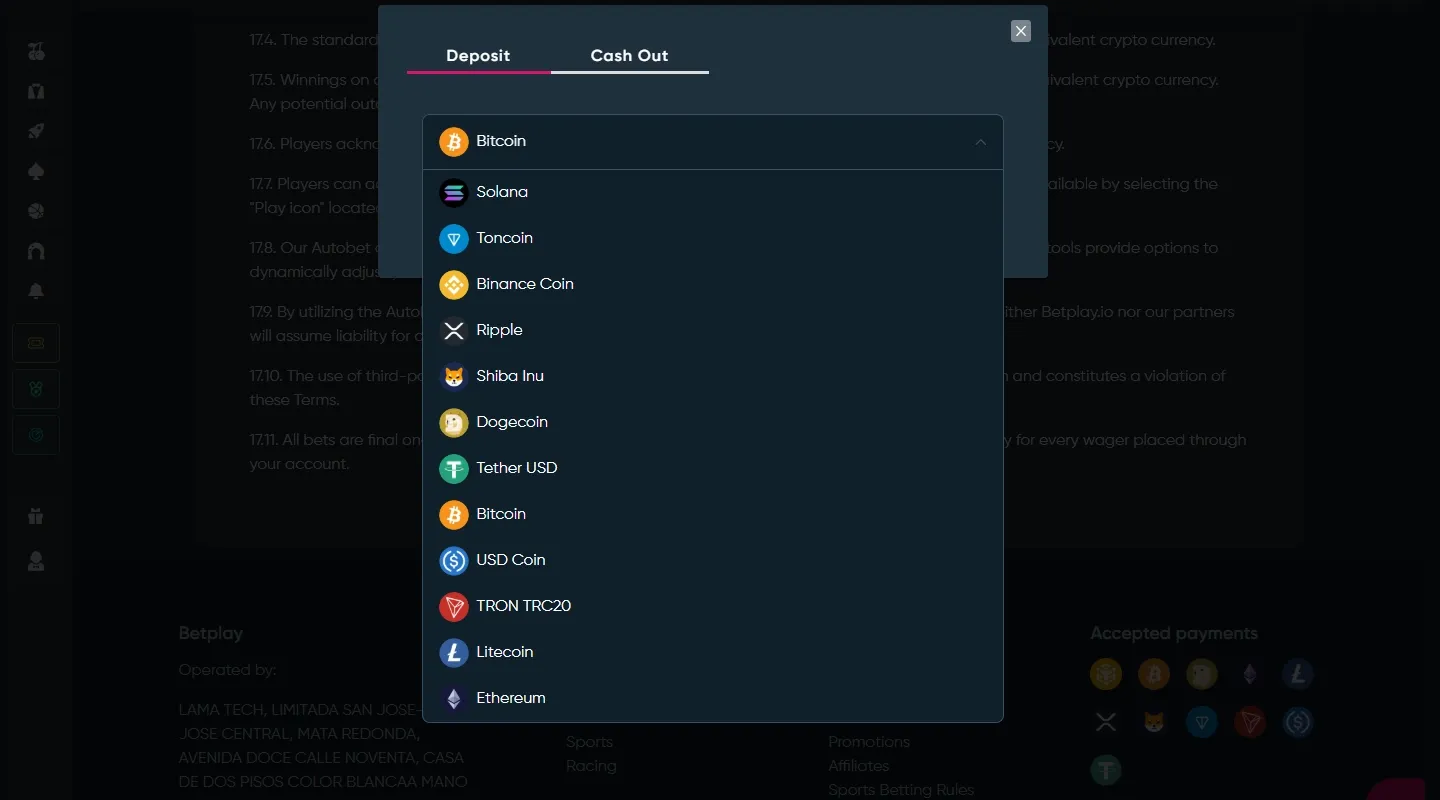
Task: Open Sports Betting Rules footer link
Action: 901,790
